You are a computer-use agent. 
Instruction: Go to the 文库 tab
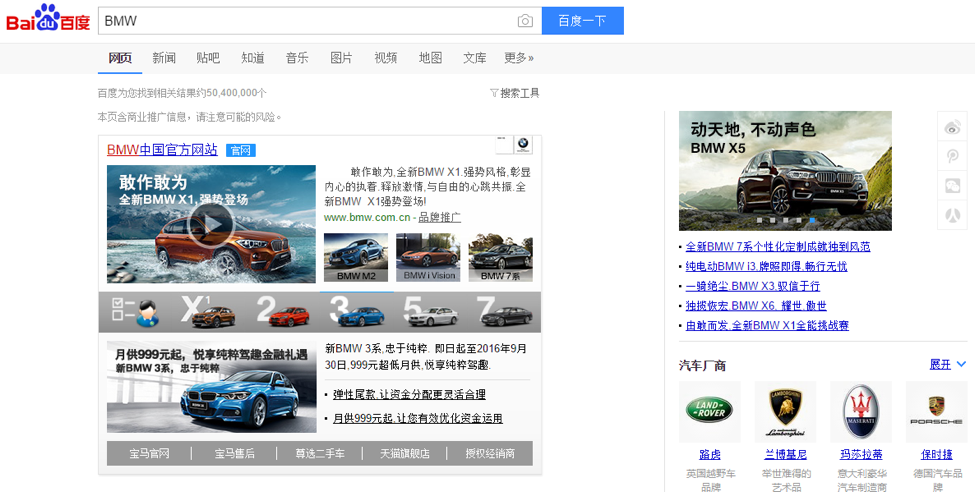(474, 58)
